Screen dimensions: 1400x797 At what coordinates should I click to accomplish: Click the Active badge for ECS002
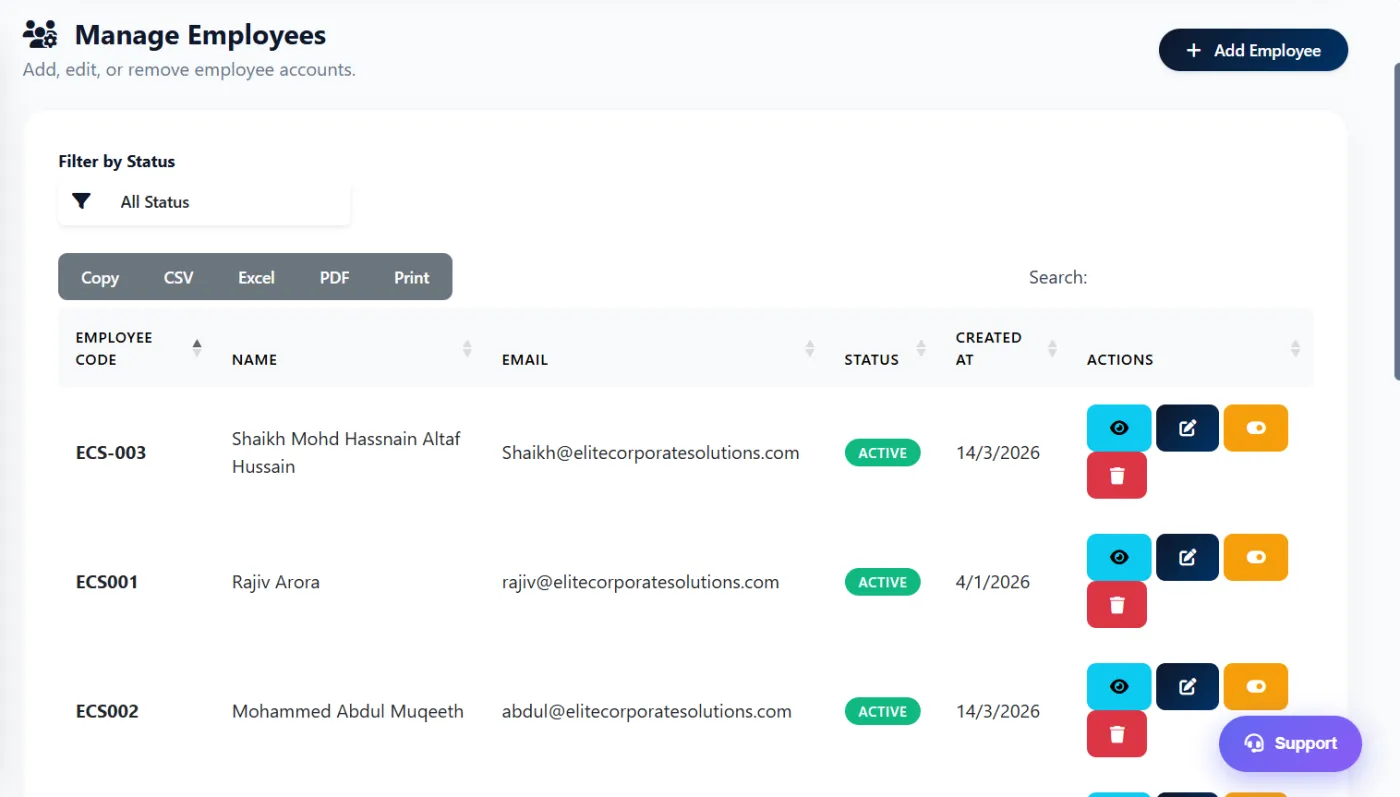click(882, 711)
